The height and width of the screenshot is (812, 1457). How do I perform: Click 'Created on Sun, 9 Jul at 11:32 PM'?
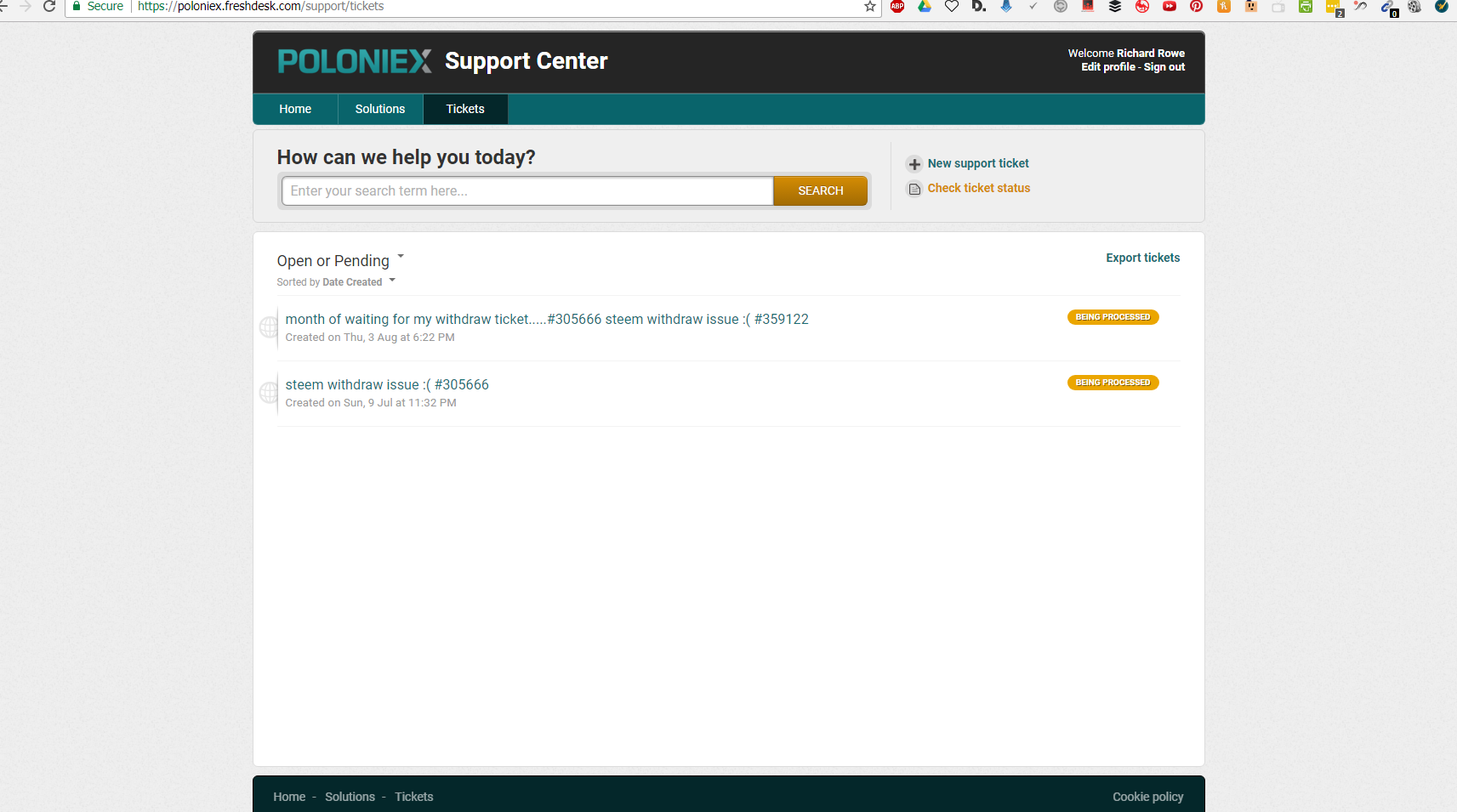pyautogui.click(x=371, y=403)
